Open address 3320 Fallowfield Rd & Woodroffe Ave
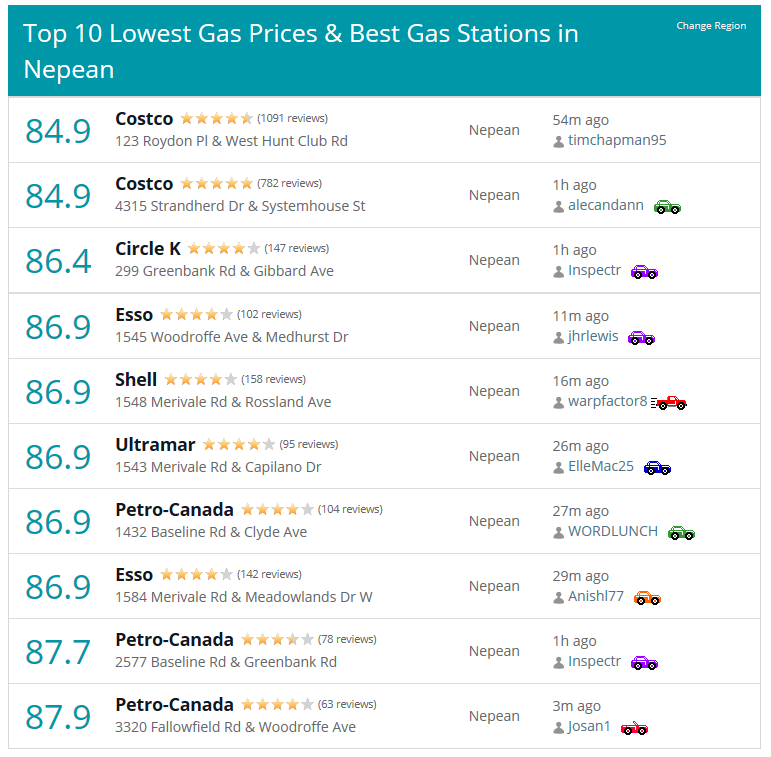Viewport: 771px width, 757px height. (235, 727)
